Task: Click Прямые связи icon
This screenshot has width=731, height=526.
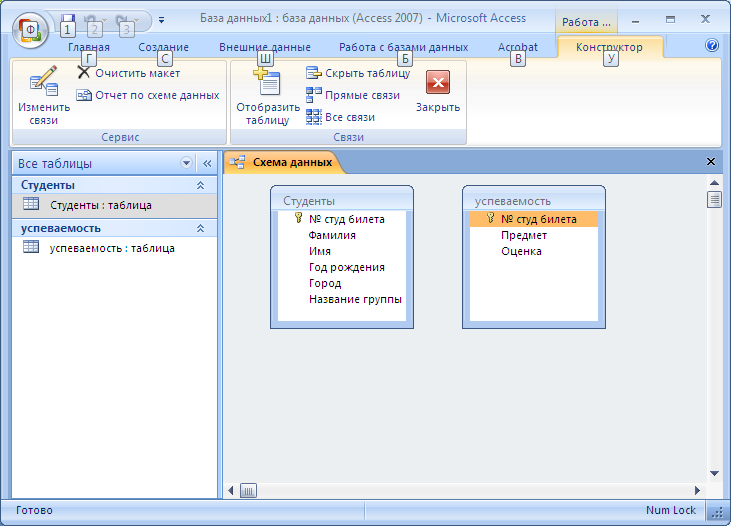Action: tap(314, 95)
